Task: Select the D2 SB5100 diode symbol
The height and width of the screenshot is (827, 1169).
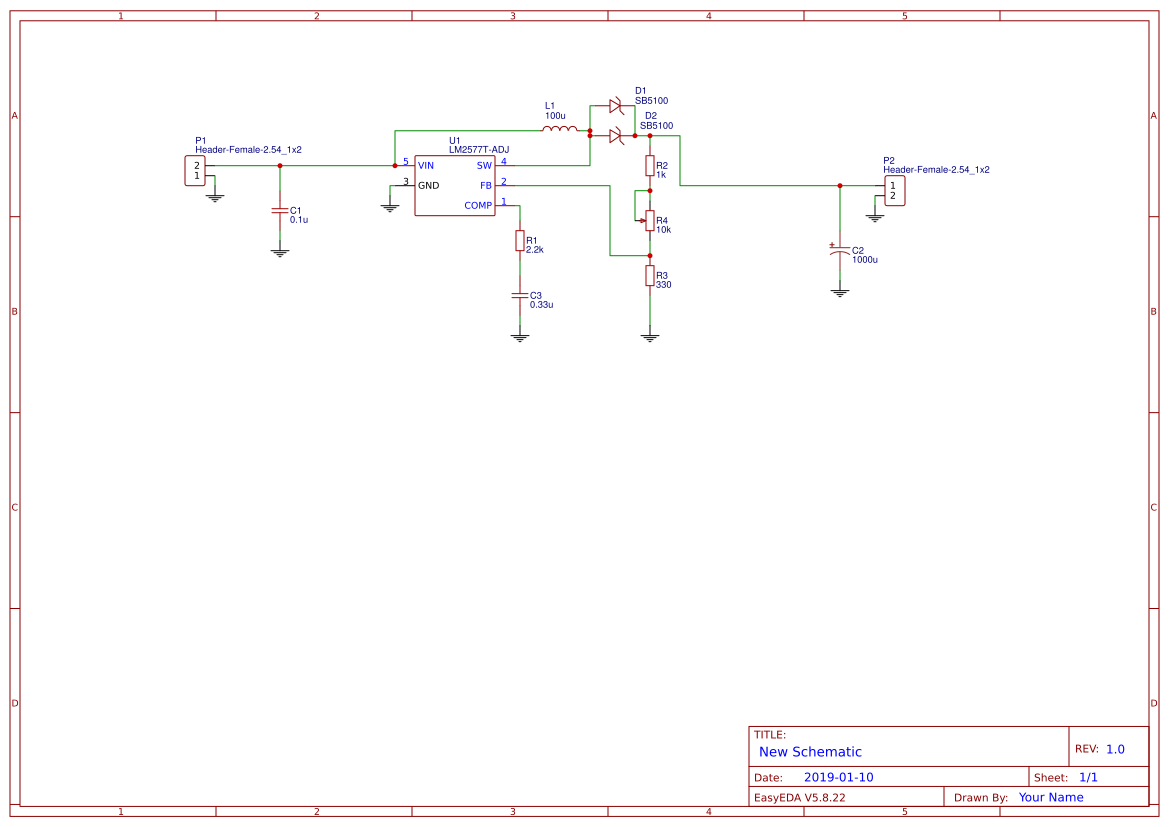Action: click(x=616, y=136)
